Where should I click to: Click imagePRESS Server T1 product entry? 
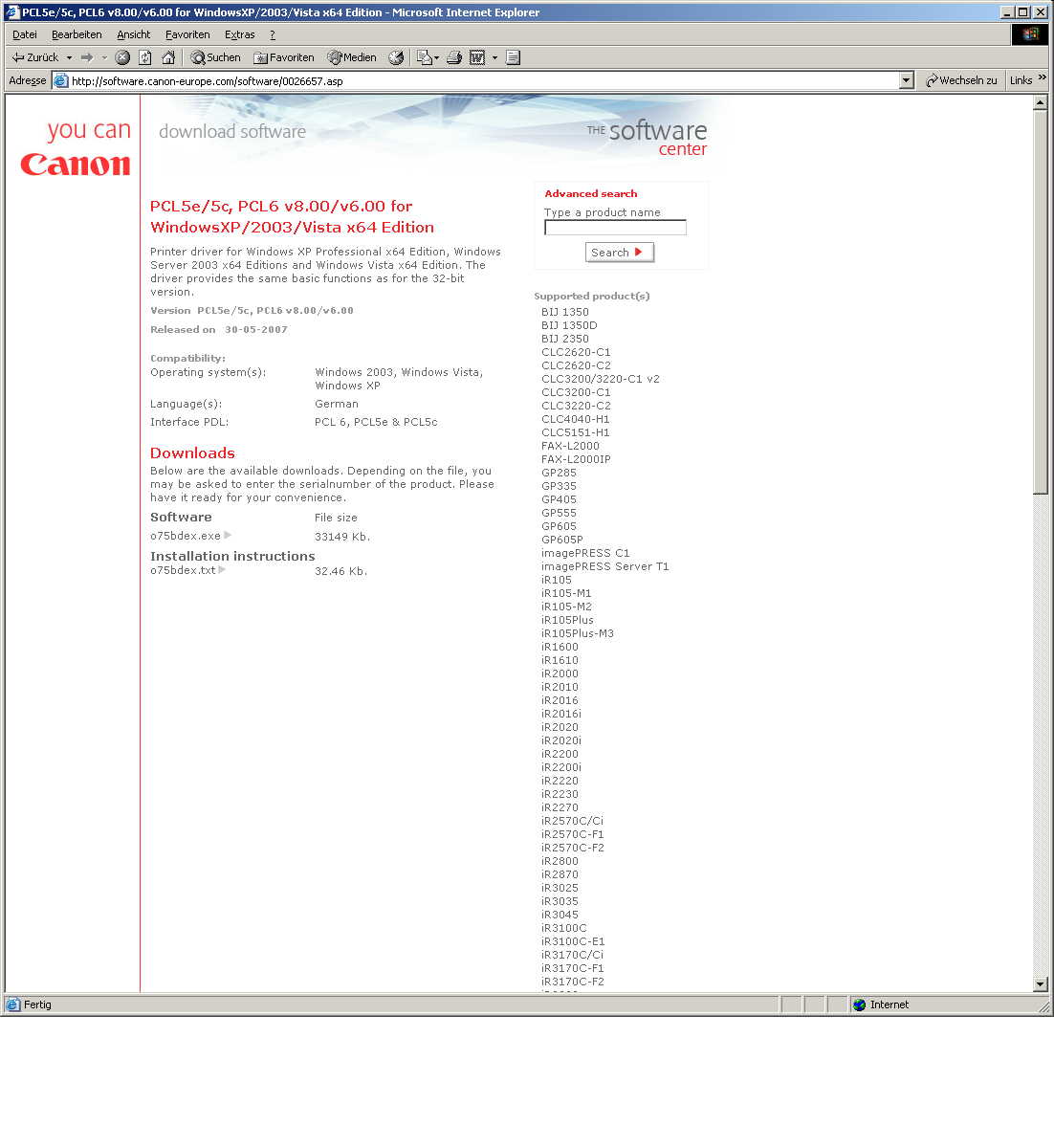click(x=605, y=566)
